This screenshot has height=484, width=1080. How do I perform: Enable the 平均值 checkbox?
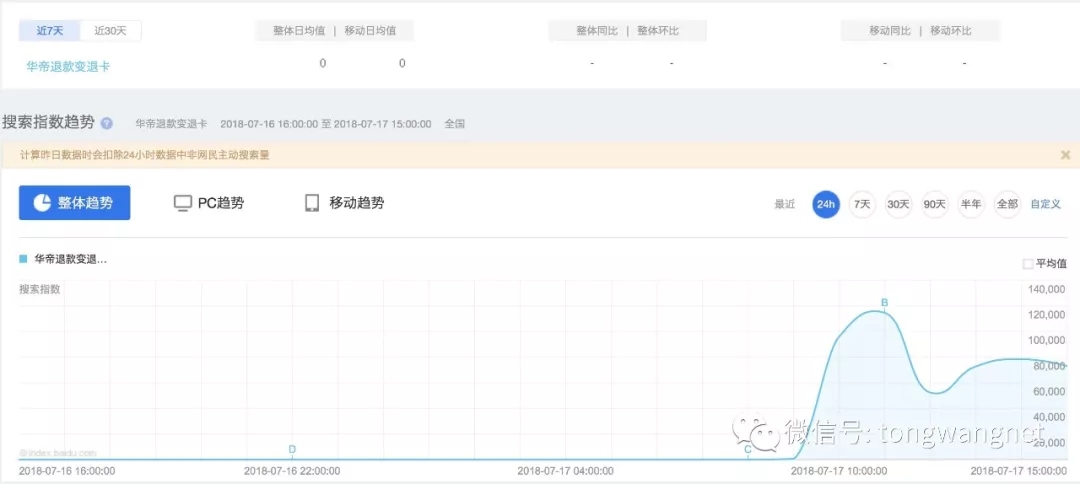[x=1028, y=264]
